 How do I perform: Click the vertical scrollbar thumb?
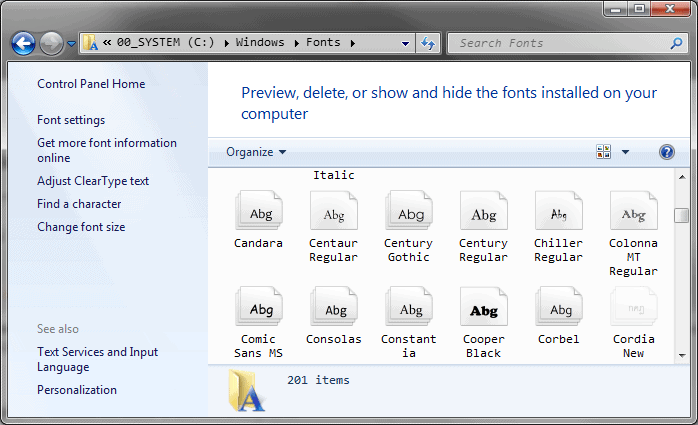coord(682,215)
